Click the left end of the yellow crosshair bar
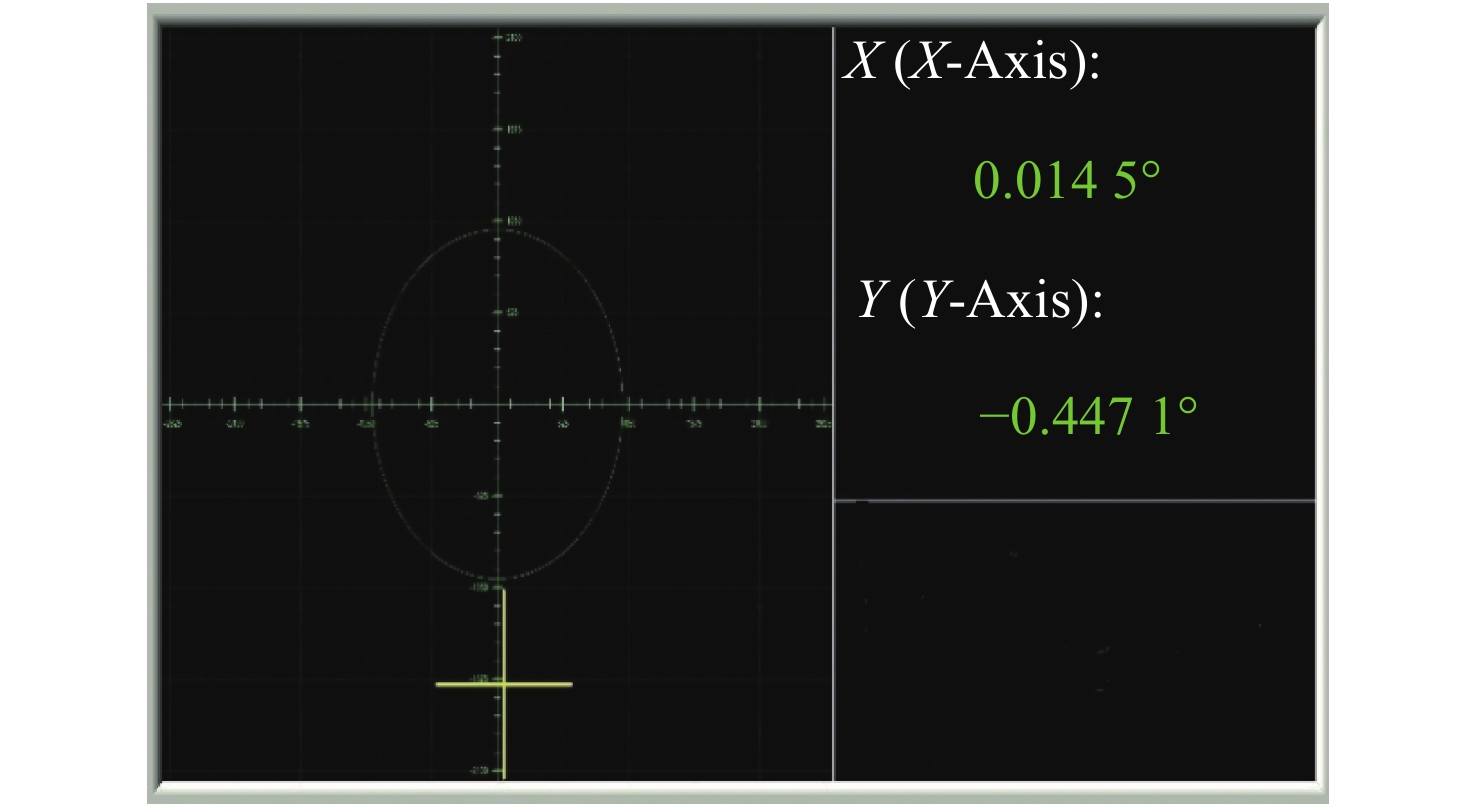Viewport: 1476px width, 807px height. 438,684
